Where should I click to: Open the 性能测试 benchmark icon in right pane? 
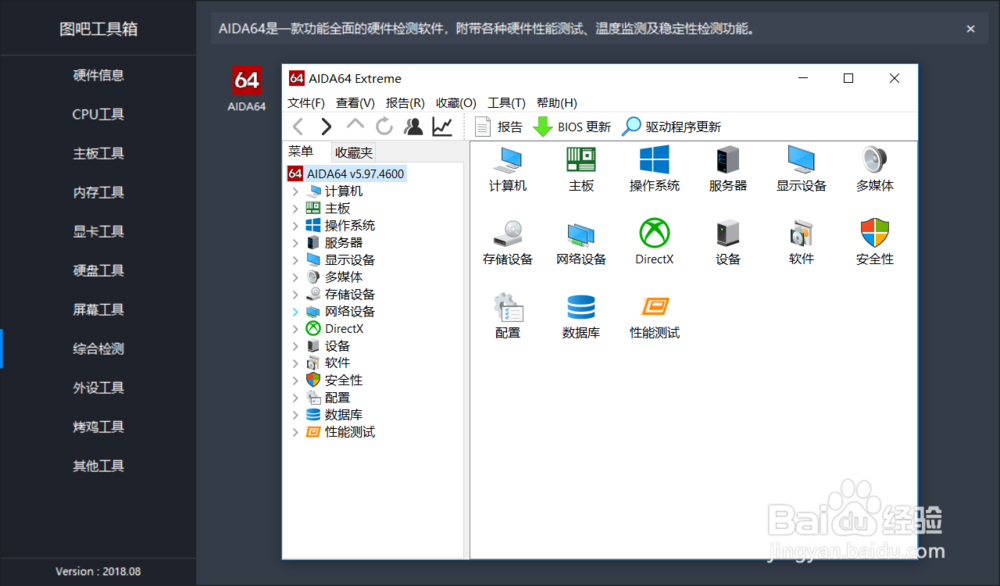654,316
